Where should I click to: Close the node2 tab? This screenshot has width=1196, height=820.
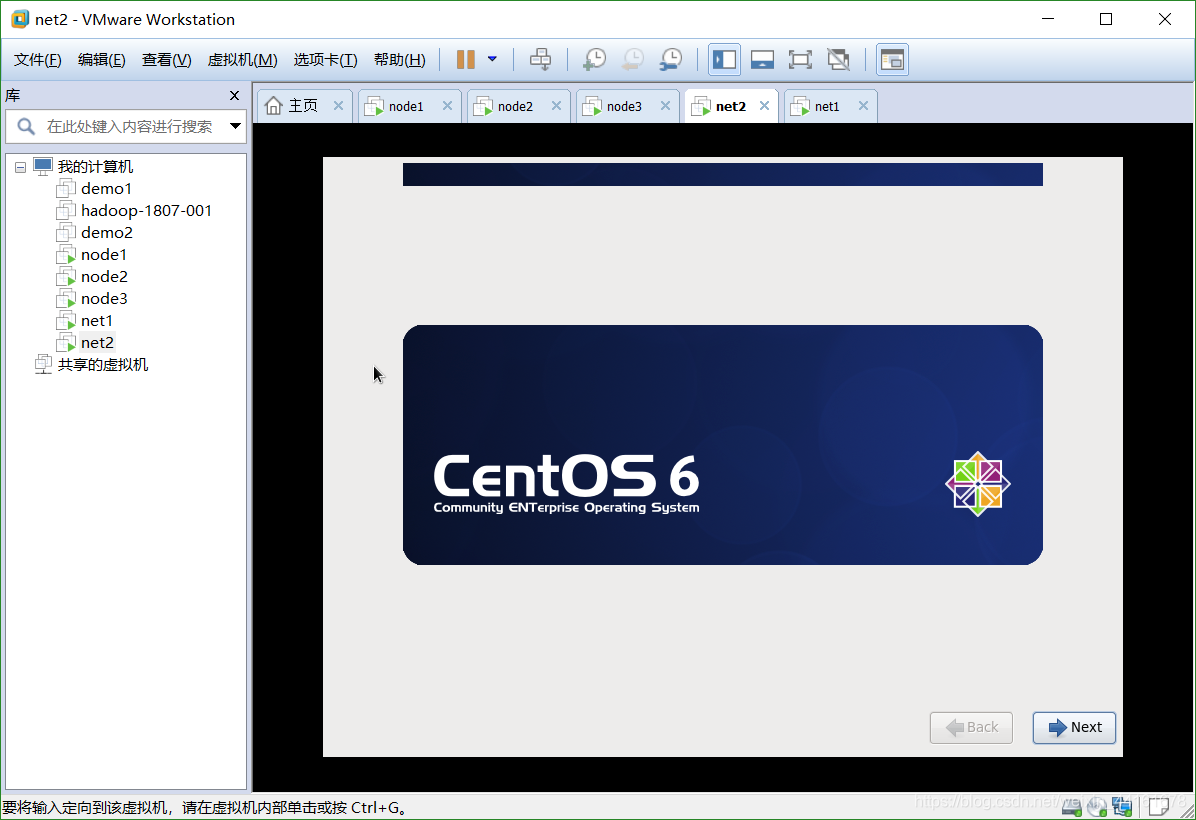(x=557, y=106)
